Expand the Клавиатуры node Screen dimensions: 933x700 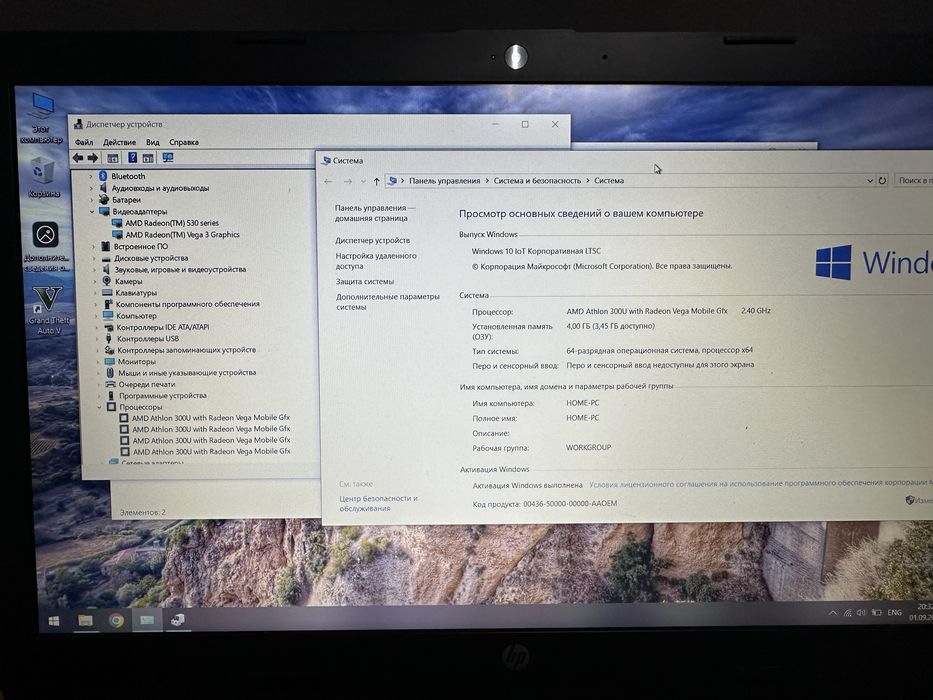pyautogui.click(x=95, y=293)
